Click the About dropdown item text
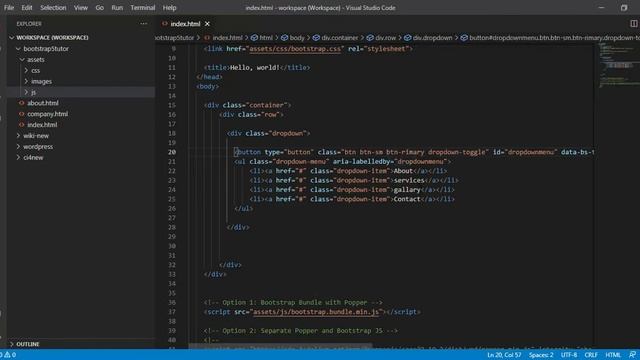640x360 pixels. pos(403,171)
